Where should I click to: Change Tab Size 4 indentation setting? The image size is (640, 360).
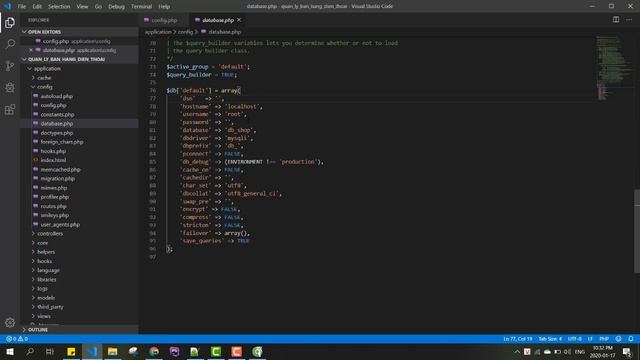click(x=550, y=339)
